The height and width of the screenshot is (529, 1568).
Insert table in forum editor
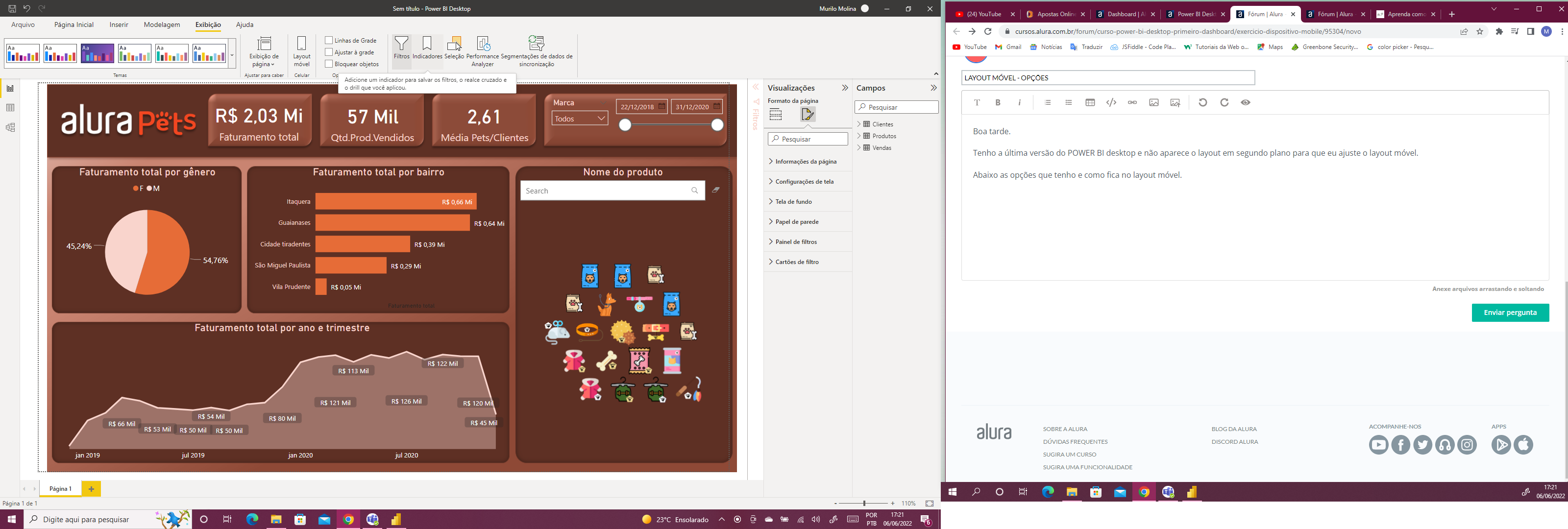point(1090,102)
